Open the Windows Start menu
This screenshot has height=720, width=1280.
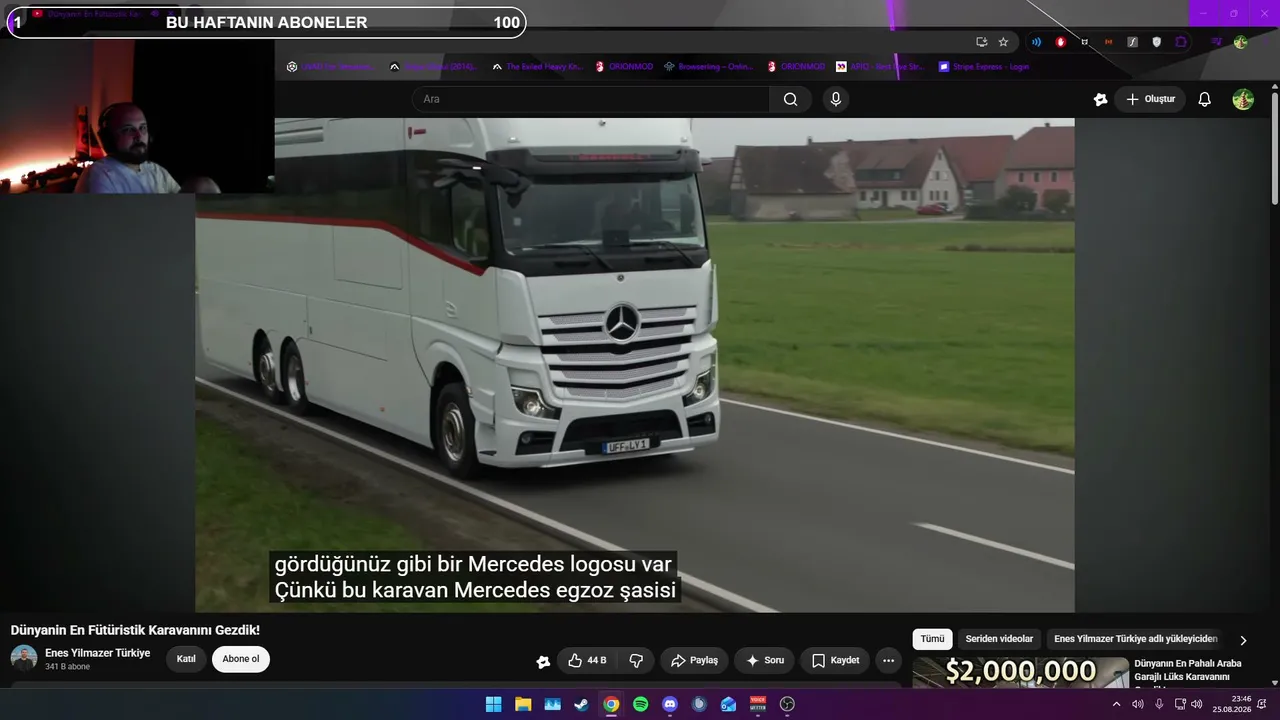pos(493,704)
